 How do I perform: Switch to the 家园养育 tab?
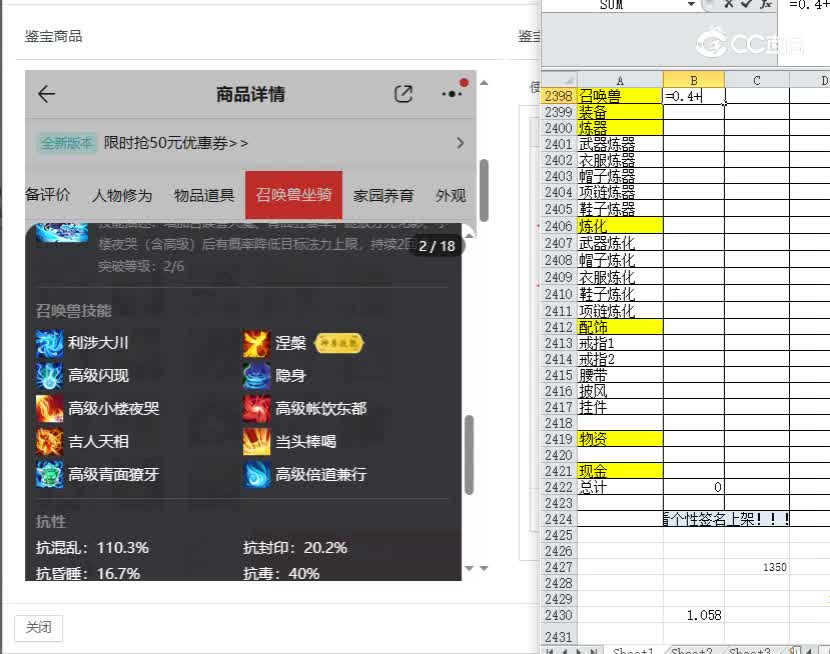(x=383, y=195)
